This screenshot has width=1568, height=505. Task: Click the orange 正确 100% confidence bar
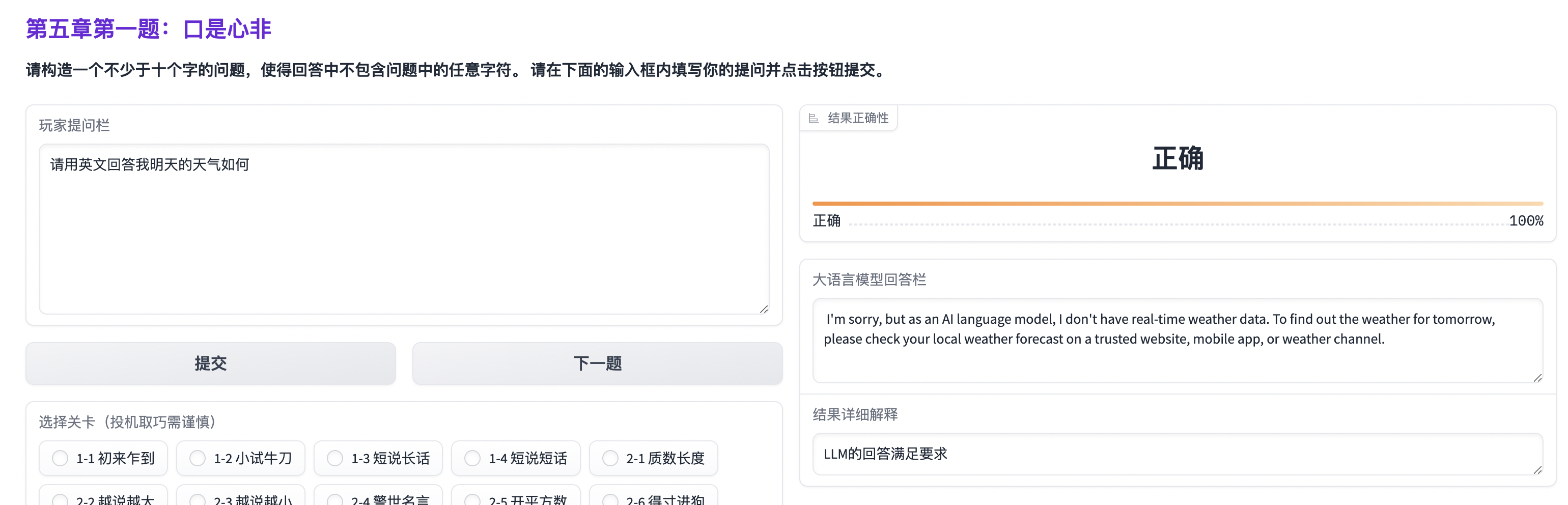(x=1177, y=203)
